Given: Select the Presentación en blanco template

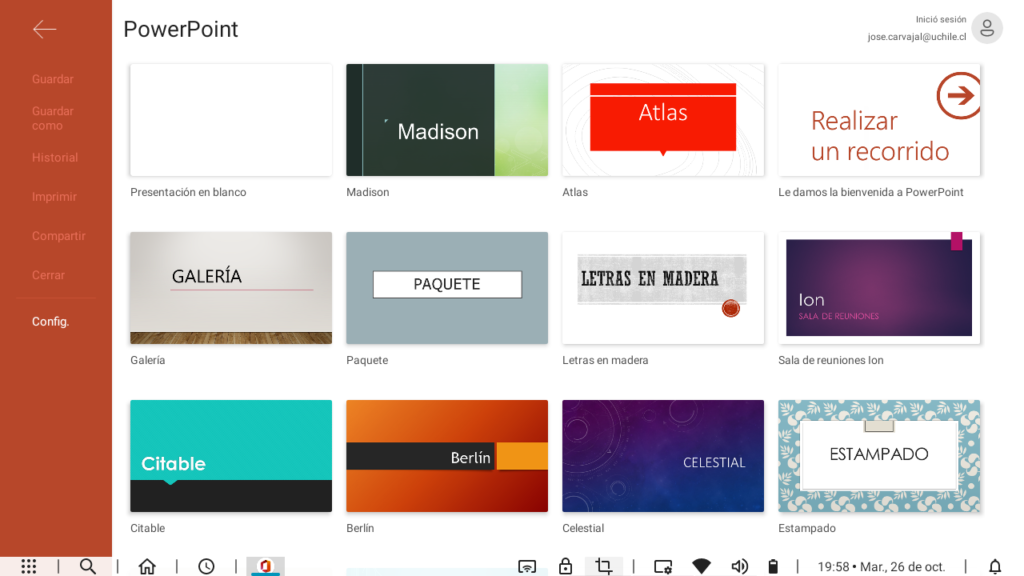Looking at the screenshot, I should (x=231, y=120).
